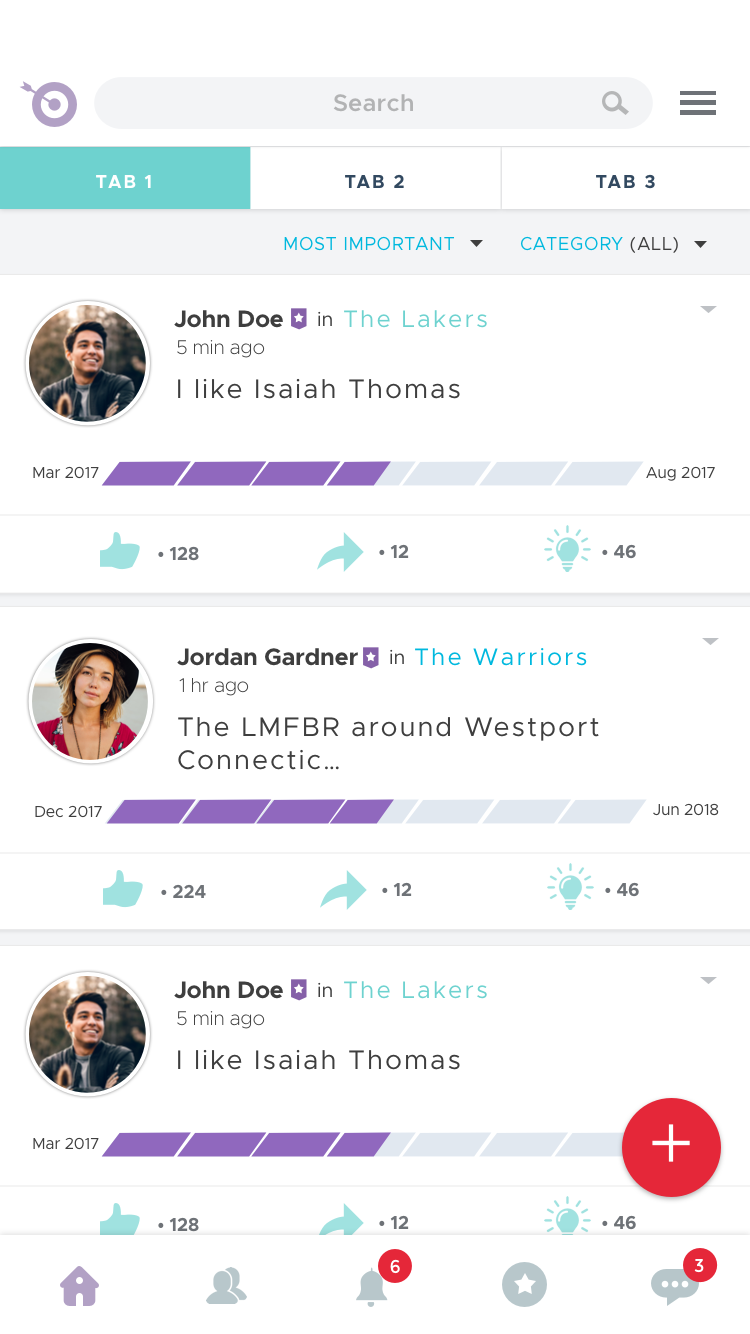Like John Doe's first post (128 thumbs)
This screenshot has width=750, height=1334.
(120, 551)
